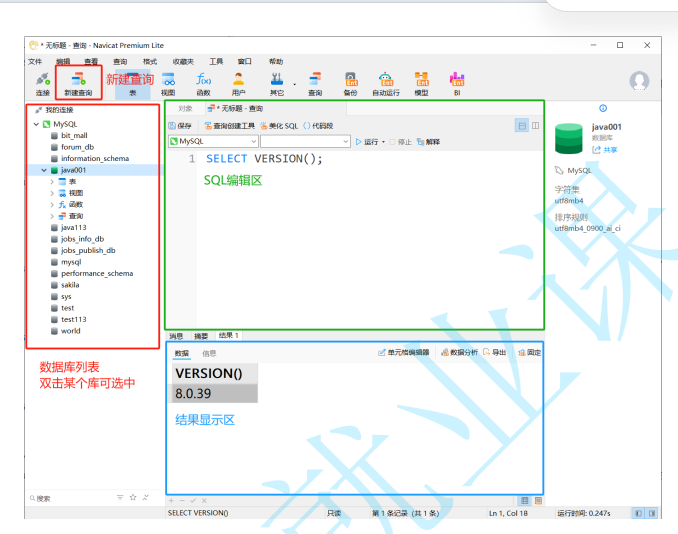Screen dimensions: 678x534
Task: Click the VERSION() column header
Action: (215, 373)
